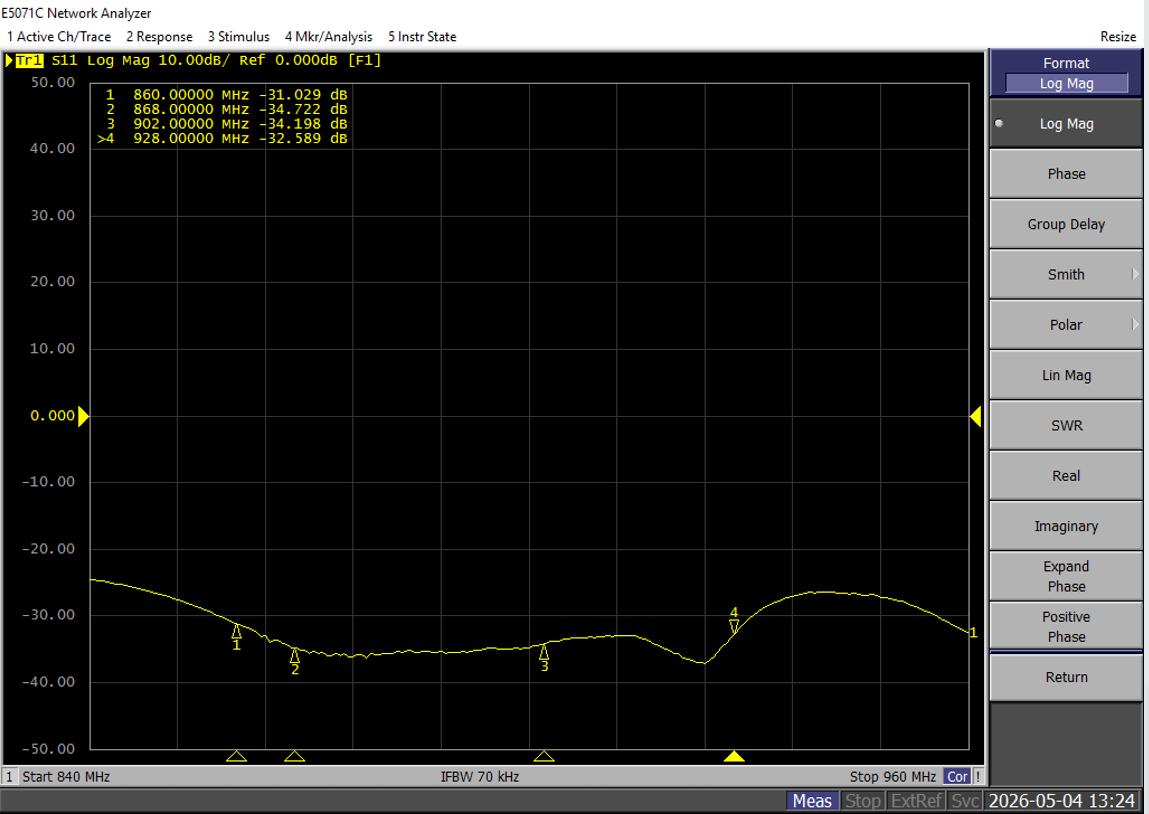Click right reference position arrow
This screenshot has width=1149, height=814.
tap(975, 416)
